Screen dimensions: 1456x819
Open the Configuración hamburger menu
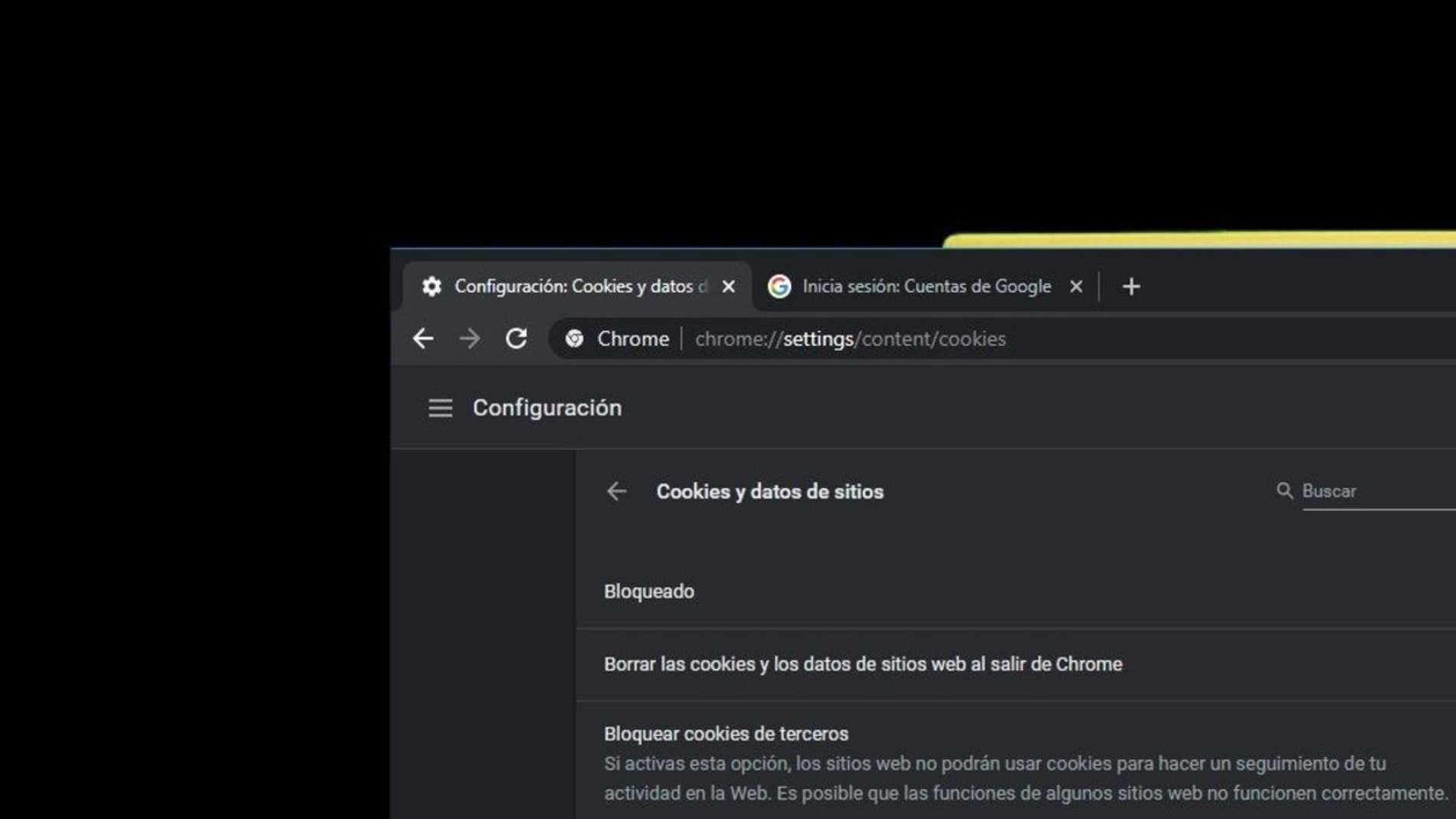(x=440, y=408)
